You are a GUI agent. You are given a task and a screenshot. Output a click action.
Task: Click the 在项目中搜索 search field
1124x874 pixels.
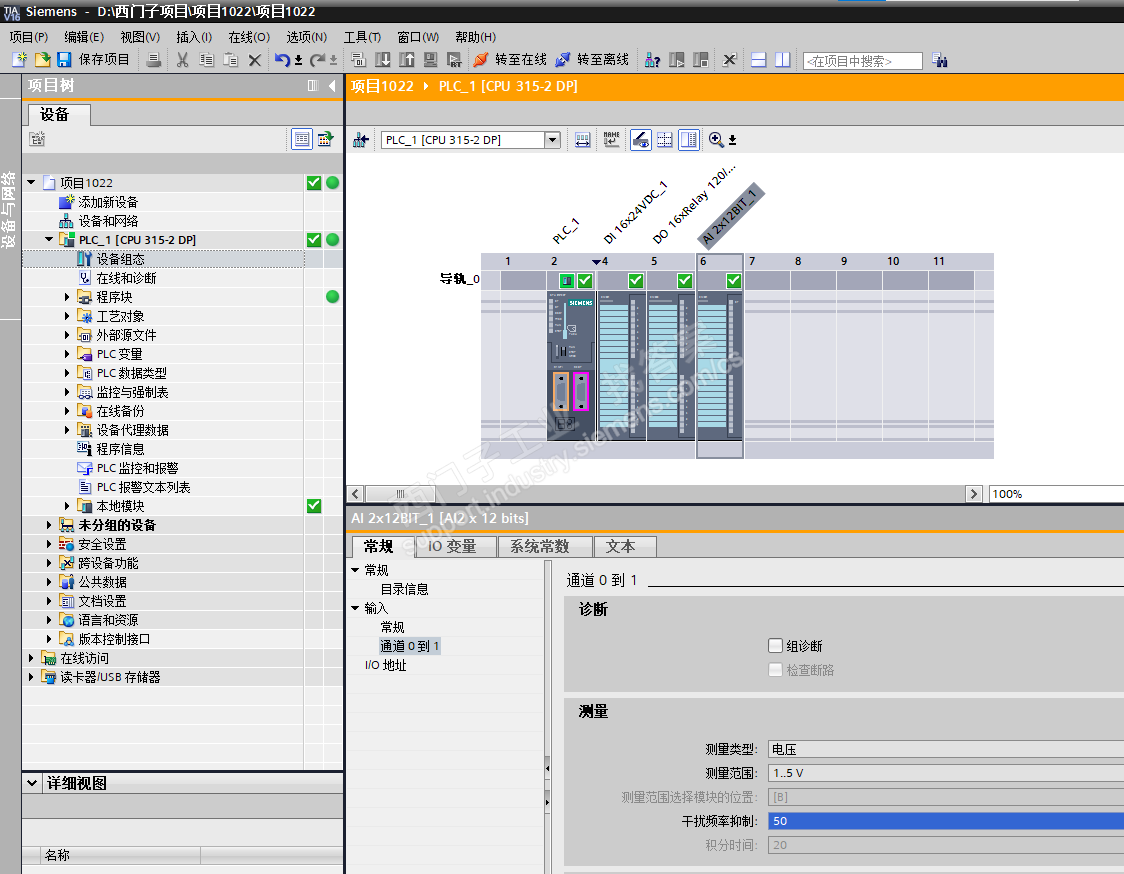pyautogui.click(x=862, y=61)
